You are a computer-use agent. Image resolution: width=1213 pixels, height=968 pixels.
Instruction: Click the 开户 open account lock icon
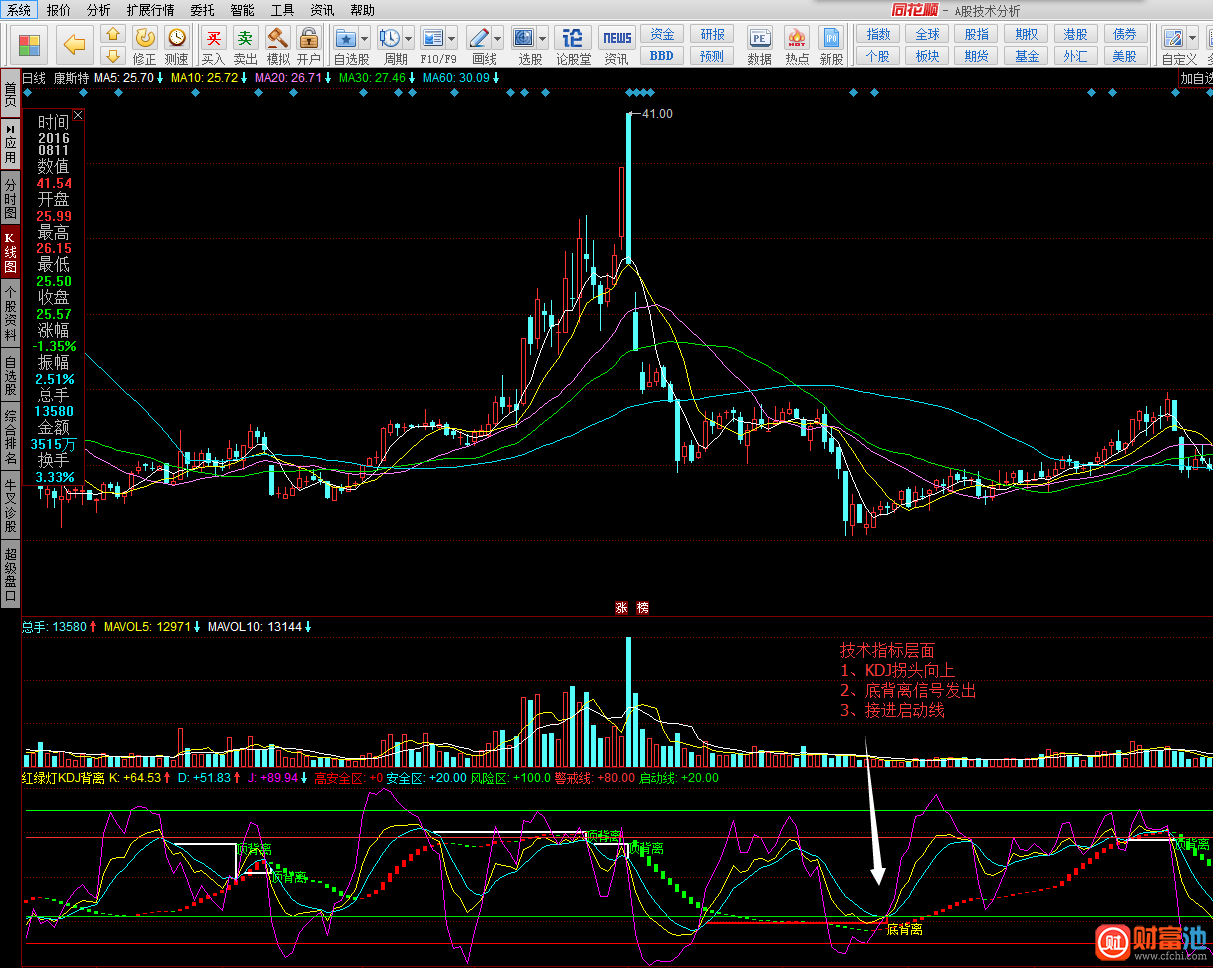[309, 38]
